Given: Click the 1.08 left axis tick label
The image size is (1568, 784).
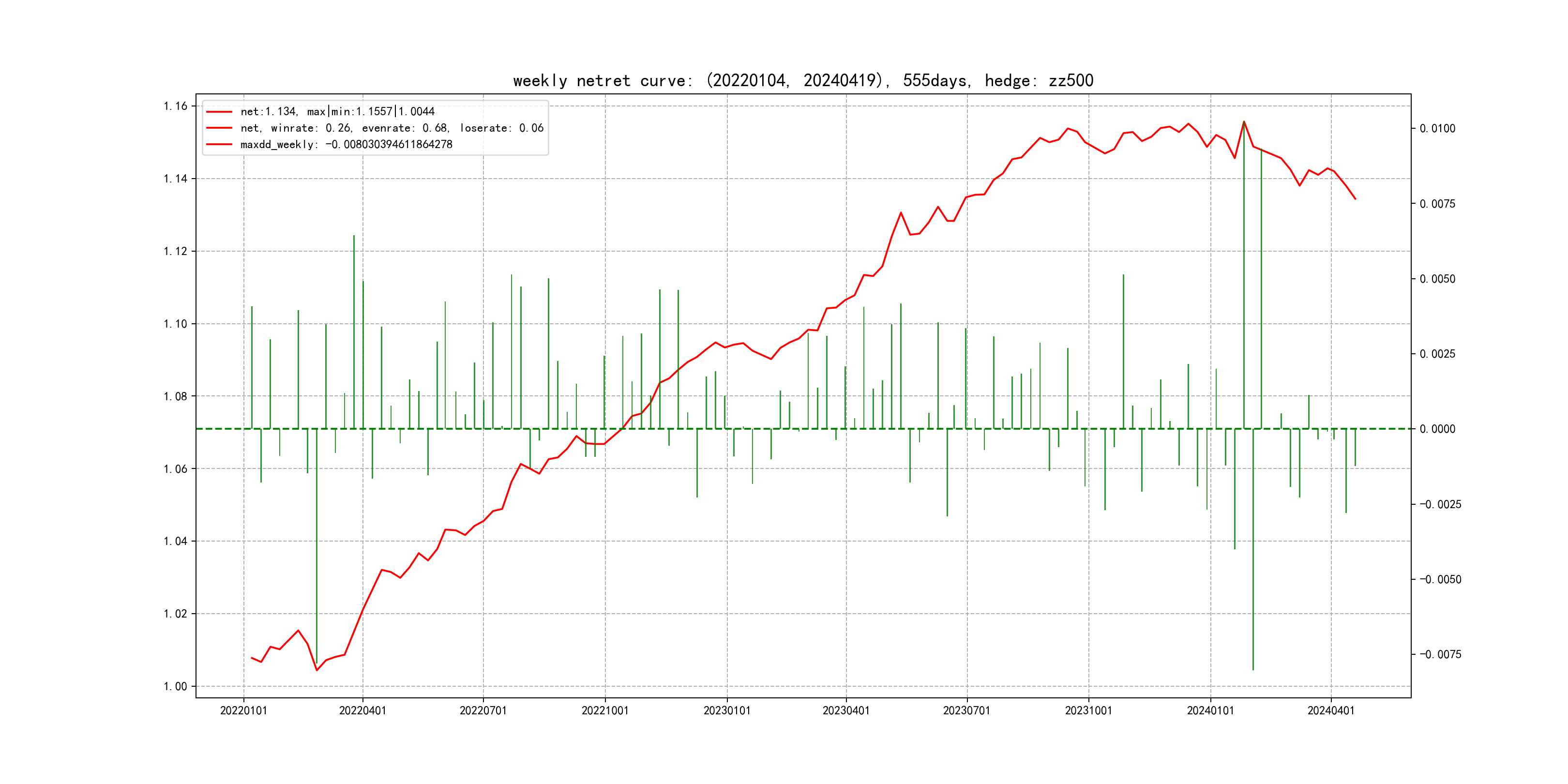Looking at the screenshot, I should [175, 396].
